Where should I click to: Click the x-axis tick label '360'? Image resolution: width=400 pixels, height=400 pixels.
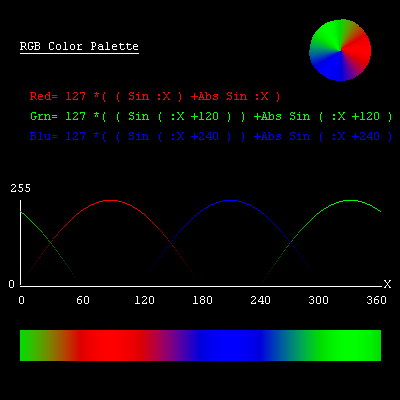tap(376, 300)
